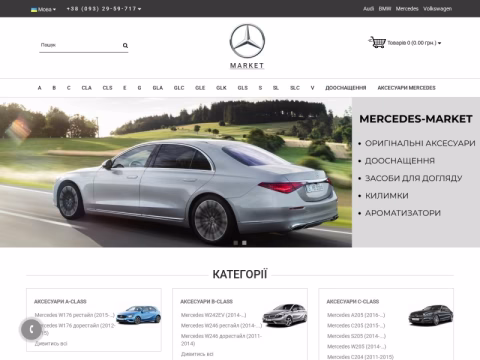Open Mercedes A205 (2016-...) link
Viewport: 480px width, 360px height.
coord(356,315)
